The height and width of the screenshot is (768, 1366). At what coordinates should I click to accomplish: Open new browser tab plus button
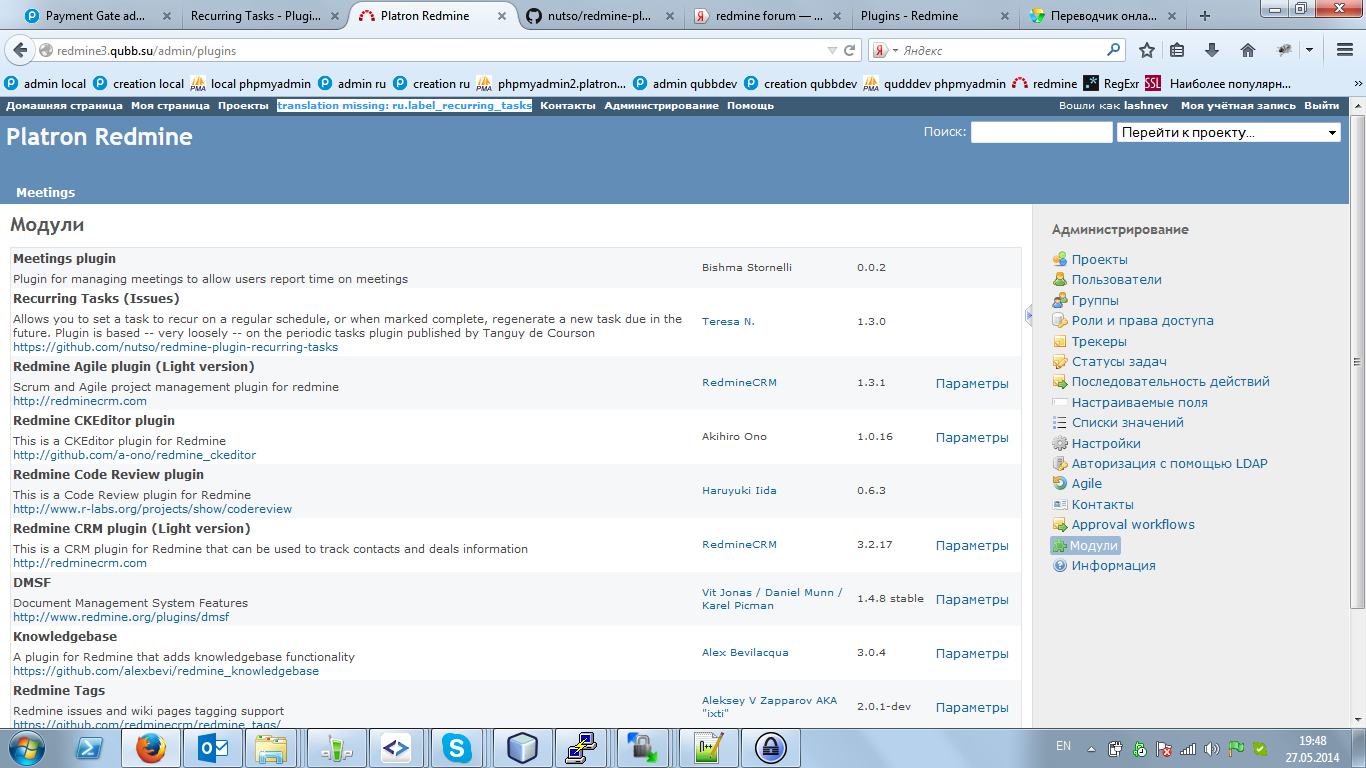click(1205, 16)
